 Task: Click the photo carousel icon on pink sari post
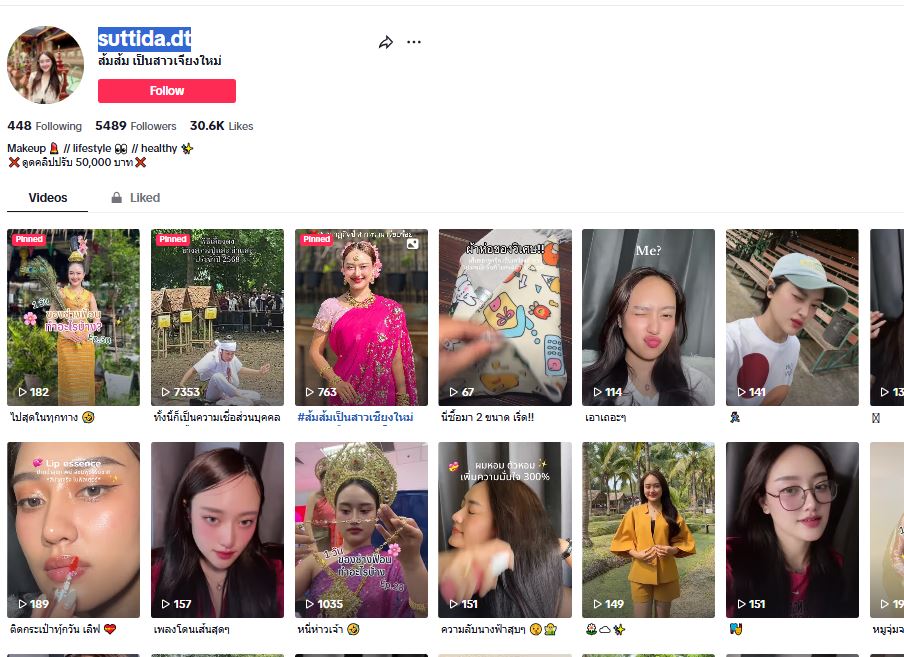click(x=413, y=244)
